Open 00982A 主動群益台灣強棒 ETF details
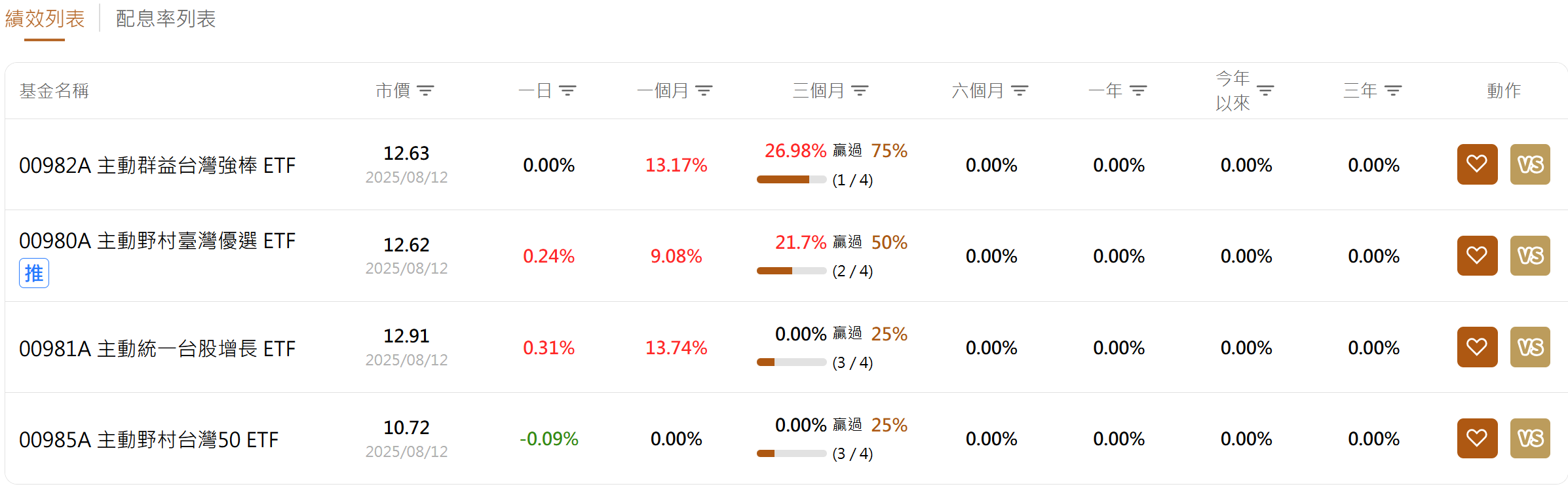1568x495 pixels. pyautogui.click(x=157, y=165)
